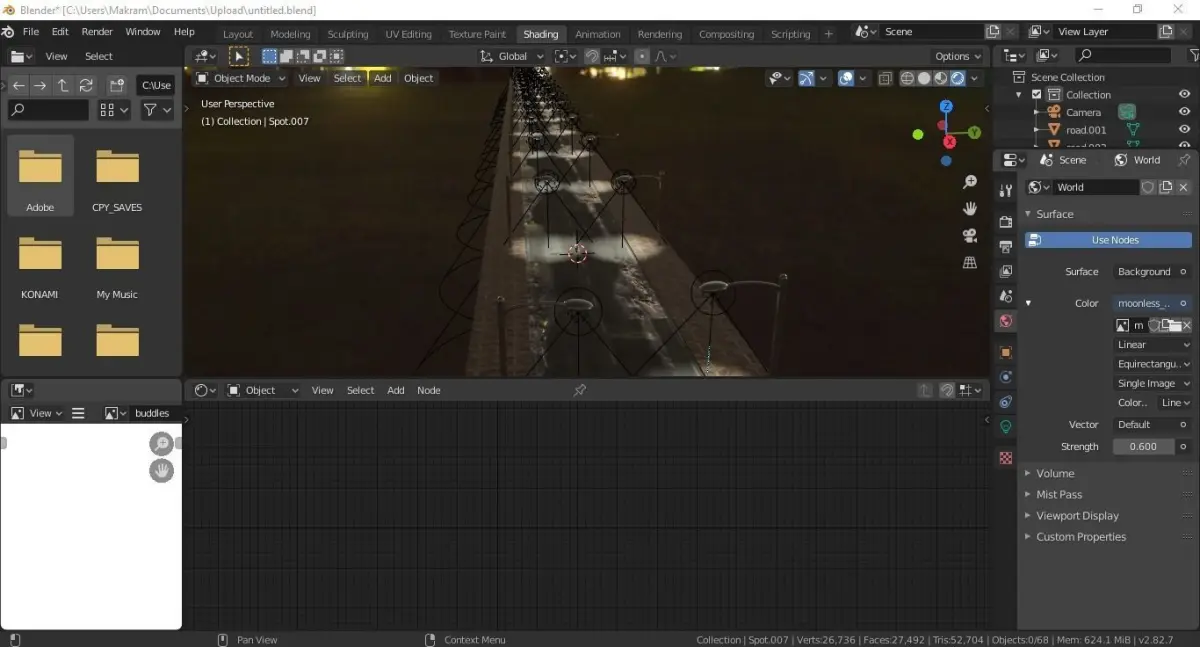Hide Collection with eye icon
1200x647 pixels.
click(x=1184, y=95)
